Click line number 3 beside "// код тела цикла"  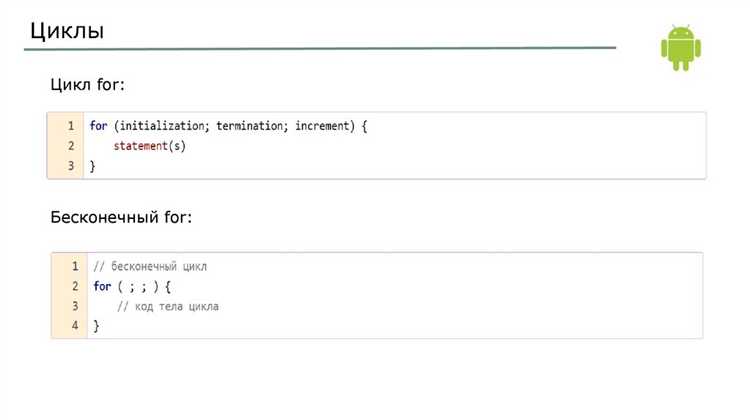click(x=75, y=306)
